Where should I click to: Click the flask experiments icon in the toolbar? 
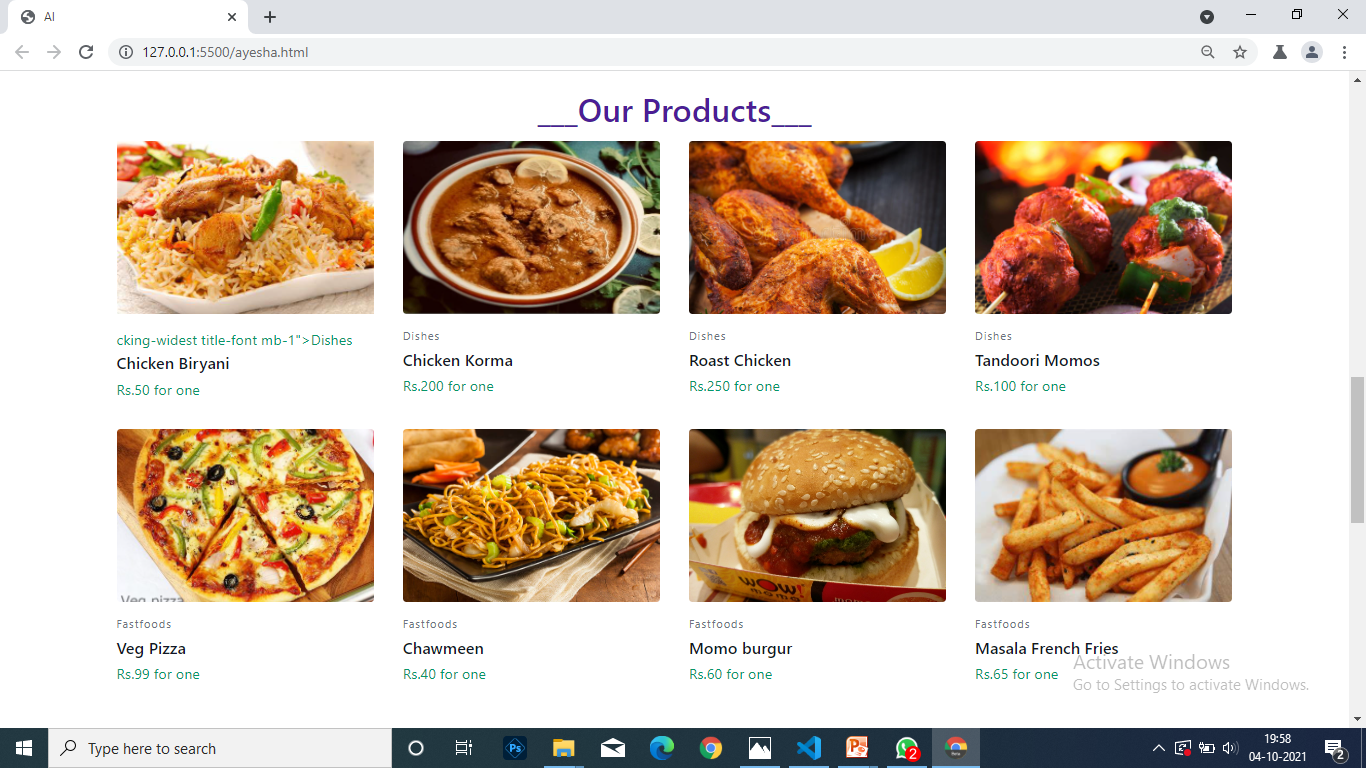coord(1279,51)
